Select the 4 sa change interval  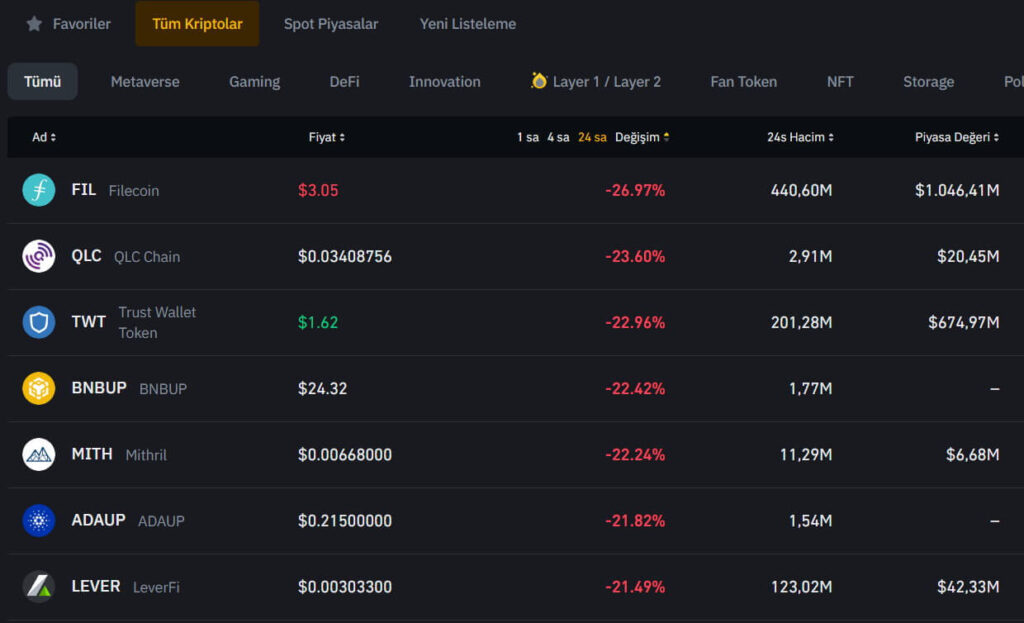point(558,137)
